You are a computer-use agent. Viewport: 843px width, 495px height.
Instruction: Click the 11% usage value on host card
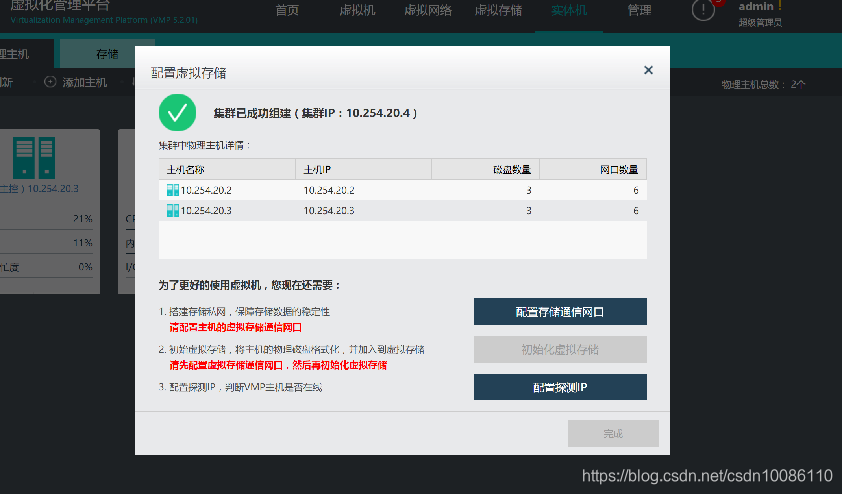pos(83,243)
